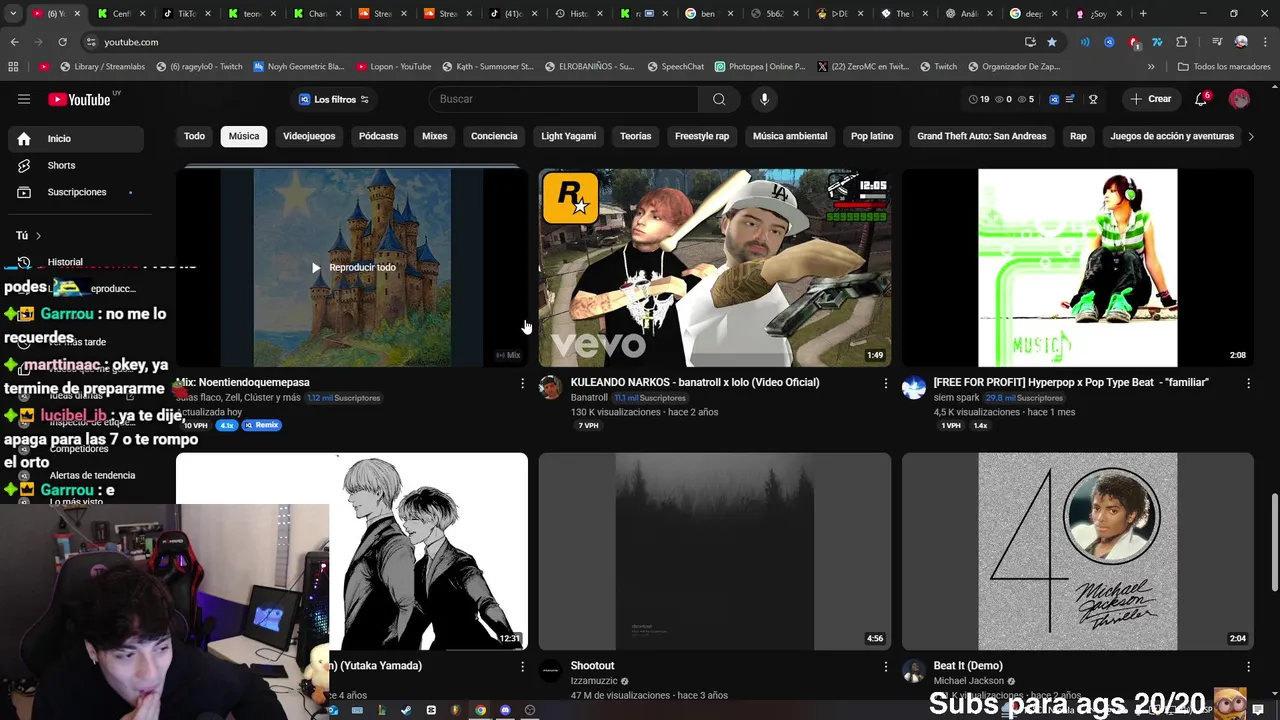
Task: Open options menu for Shootout video
Action: pos(885,666)
